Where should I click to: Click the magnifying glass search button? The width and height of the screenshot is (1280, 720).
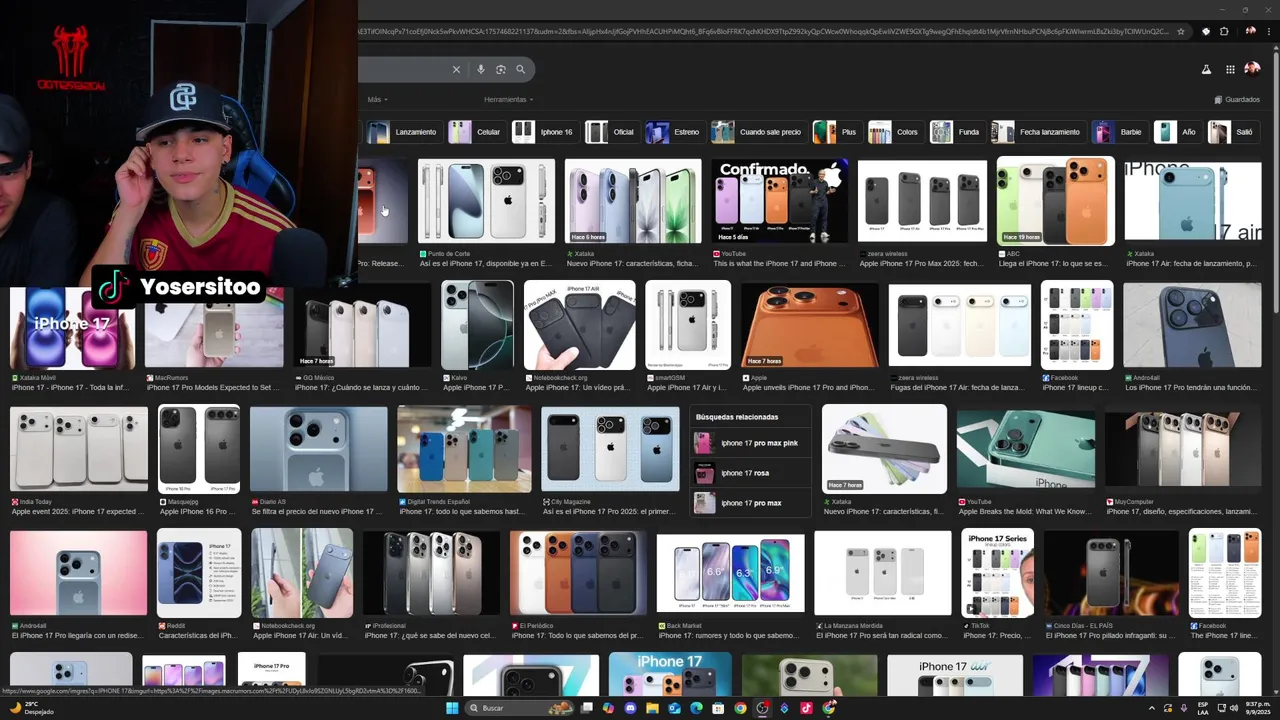point(520,69)
